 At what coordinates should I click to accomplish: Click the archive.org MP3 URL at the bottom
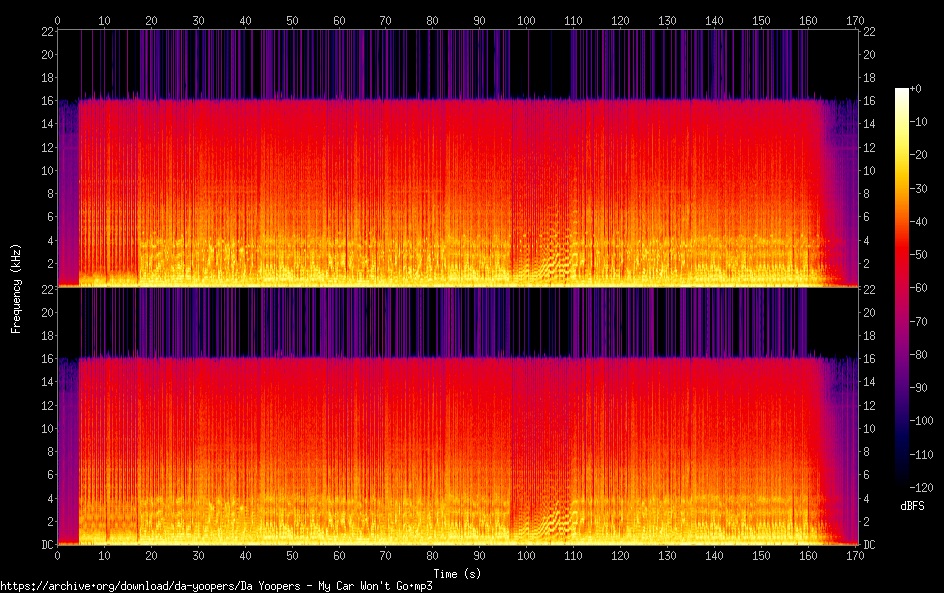pyautogui.click(x=216, y=586)
